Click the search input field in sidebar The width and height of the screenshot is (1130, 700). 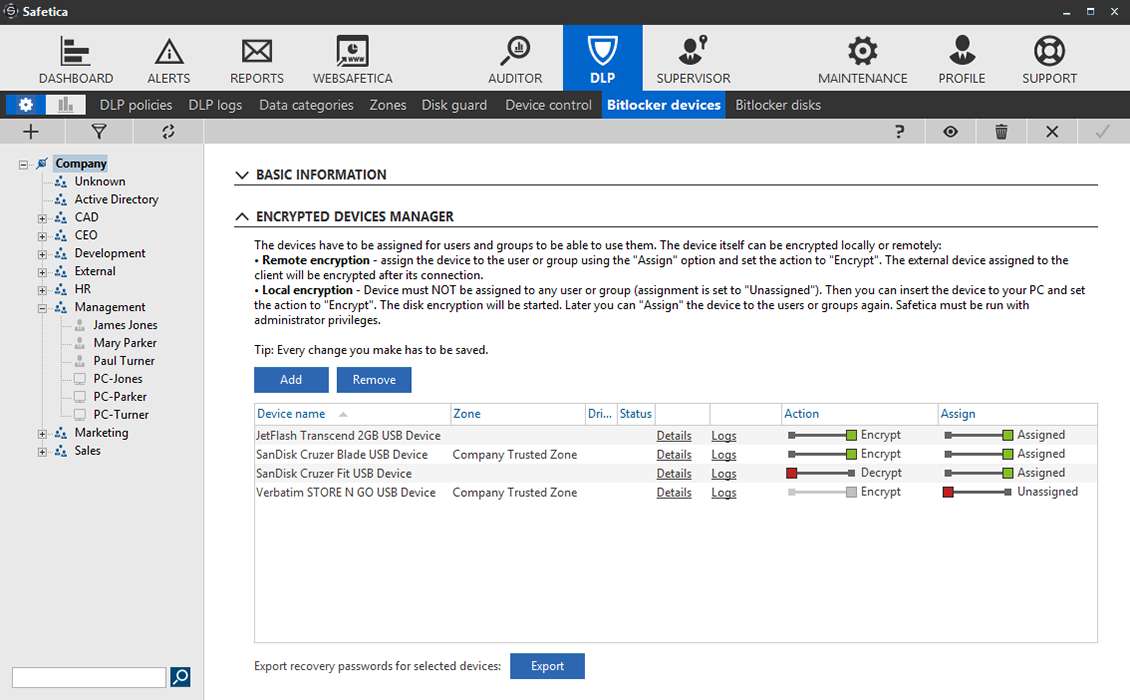pyautogui.click(x=89, y=677)
